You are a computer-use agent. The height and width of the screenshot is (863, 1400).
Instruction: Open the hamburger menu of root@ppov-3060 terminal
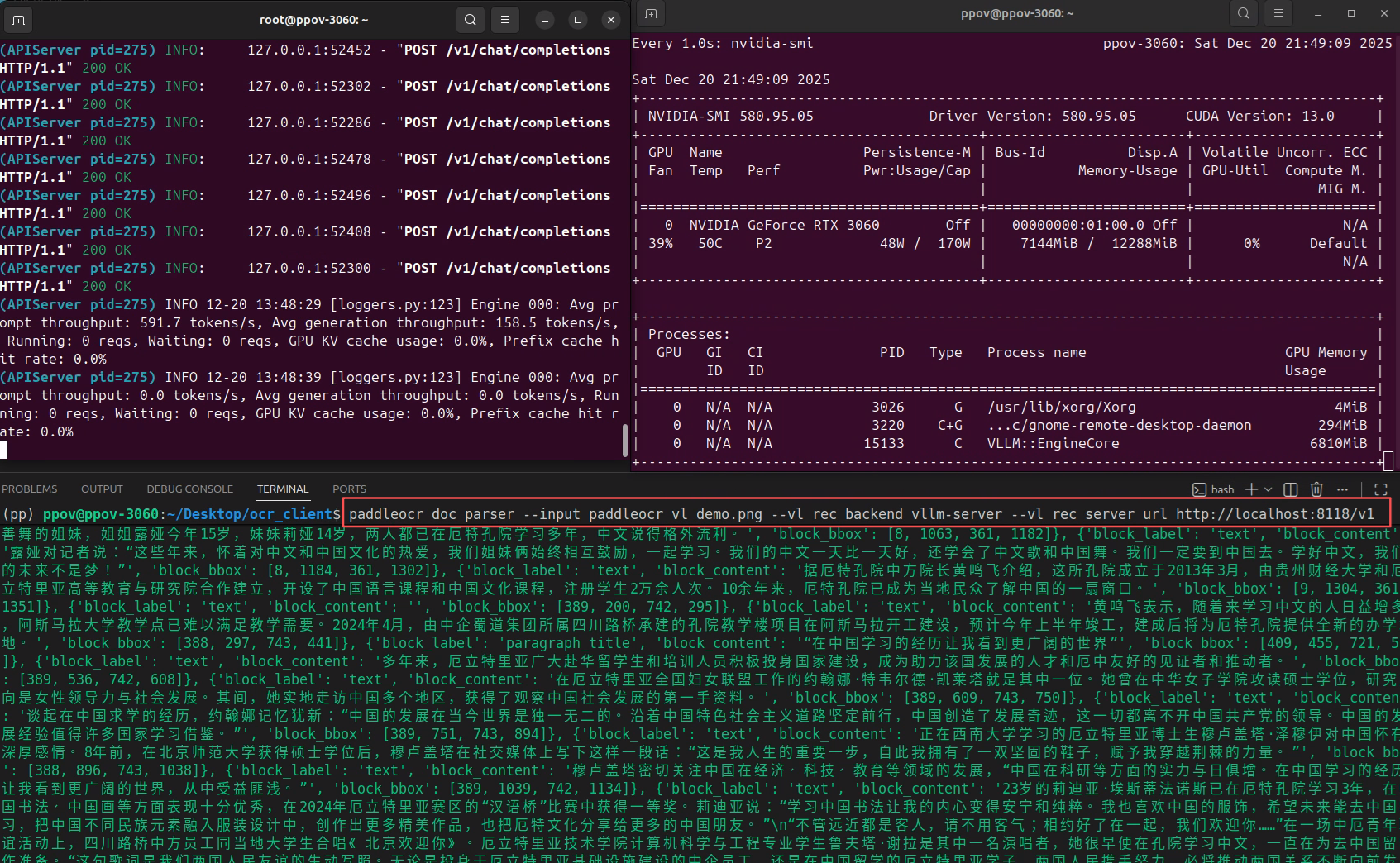point(504,19)
